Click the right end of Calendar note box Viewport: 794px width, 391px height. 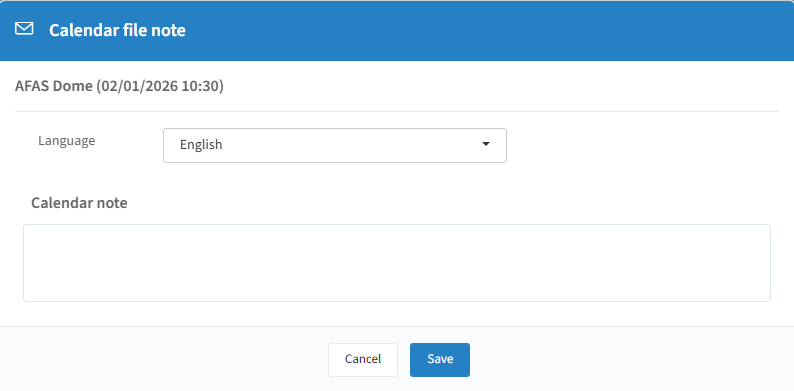pos(762,263)
